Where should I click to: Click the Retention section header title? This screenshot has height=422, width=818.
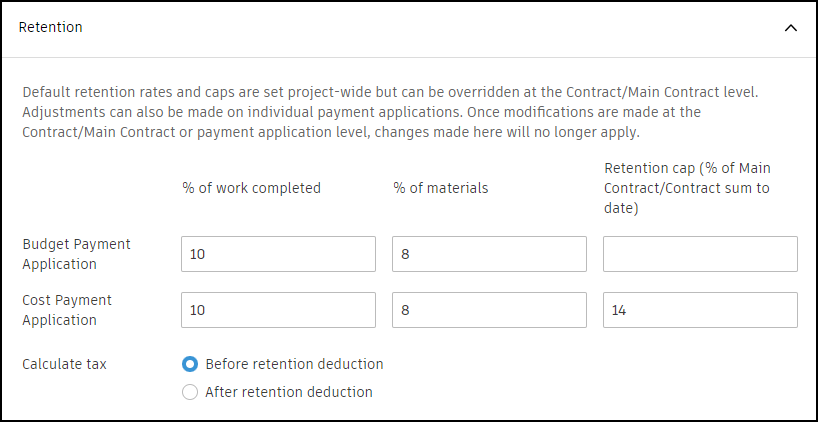[x=51, y=28]
